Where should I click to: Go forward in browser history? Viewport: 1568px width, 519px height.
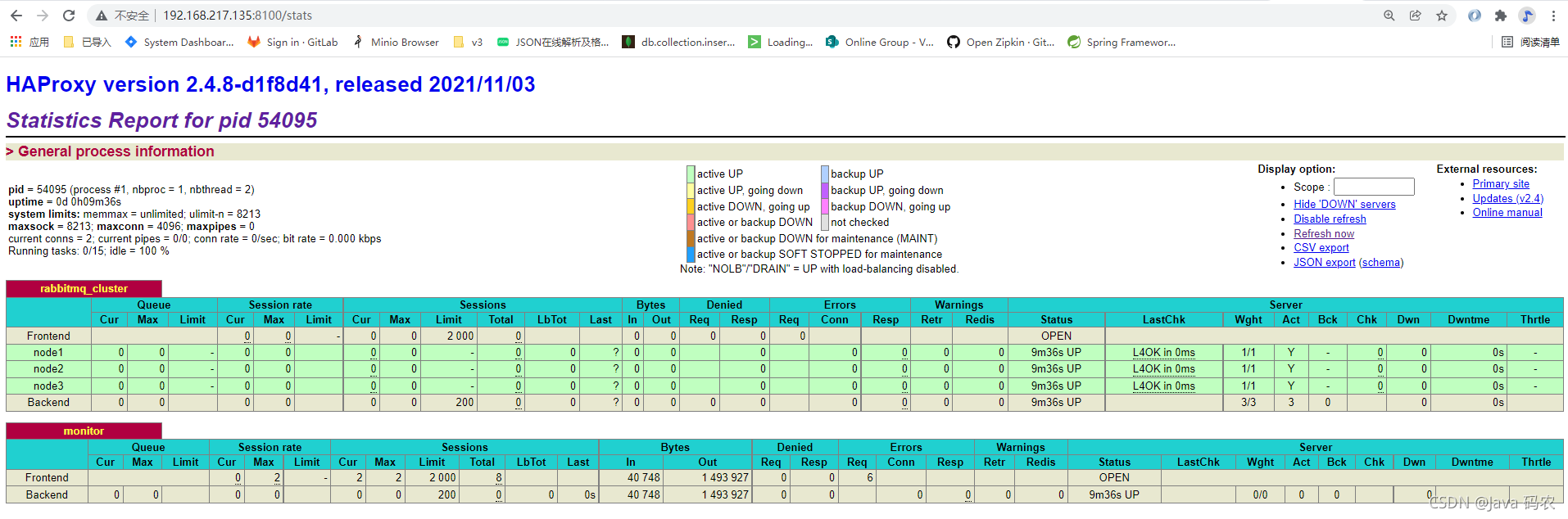click(43, 16)
